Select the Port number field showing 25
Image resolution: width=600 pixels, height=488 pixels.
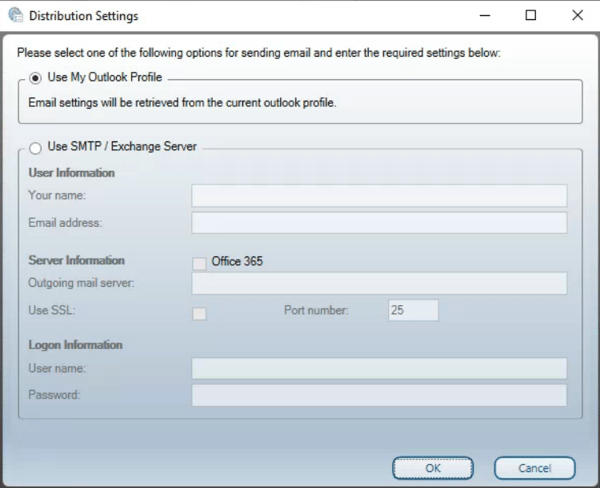tap(413, 311)
